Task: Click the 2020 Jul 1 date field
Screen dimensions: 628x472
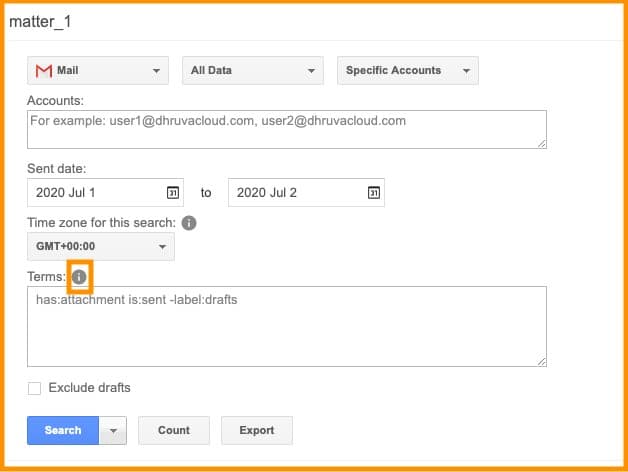Action: tap(95, 192)
